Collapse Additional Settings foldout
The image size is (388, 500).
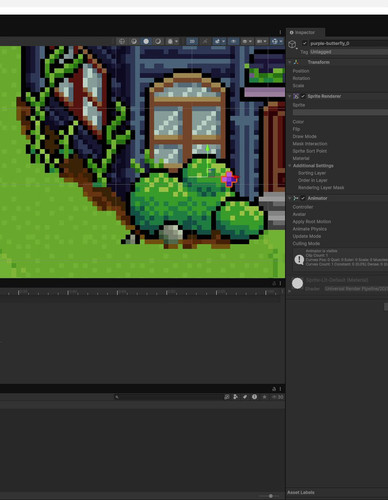click(290, 166)
